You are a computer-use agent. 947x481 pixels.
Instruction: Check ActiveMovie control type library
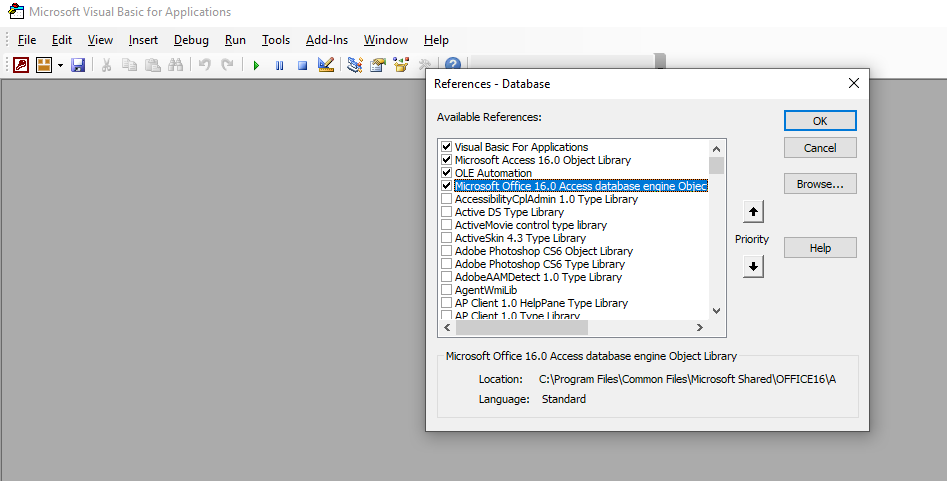click(x=446, y=225)
